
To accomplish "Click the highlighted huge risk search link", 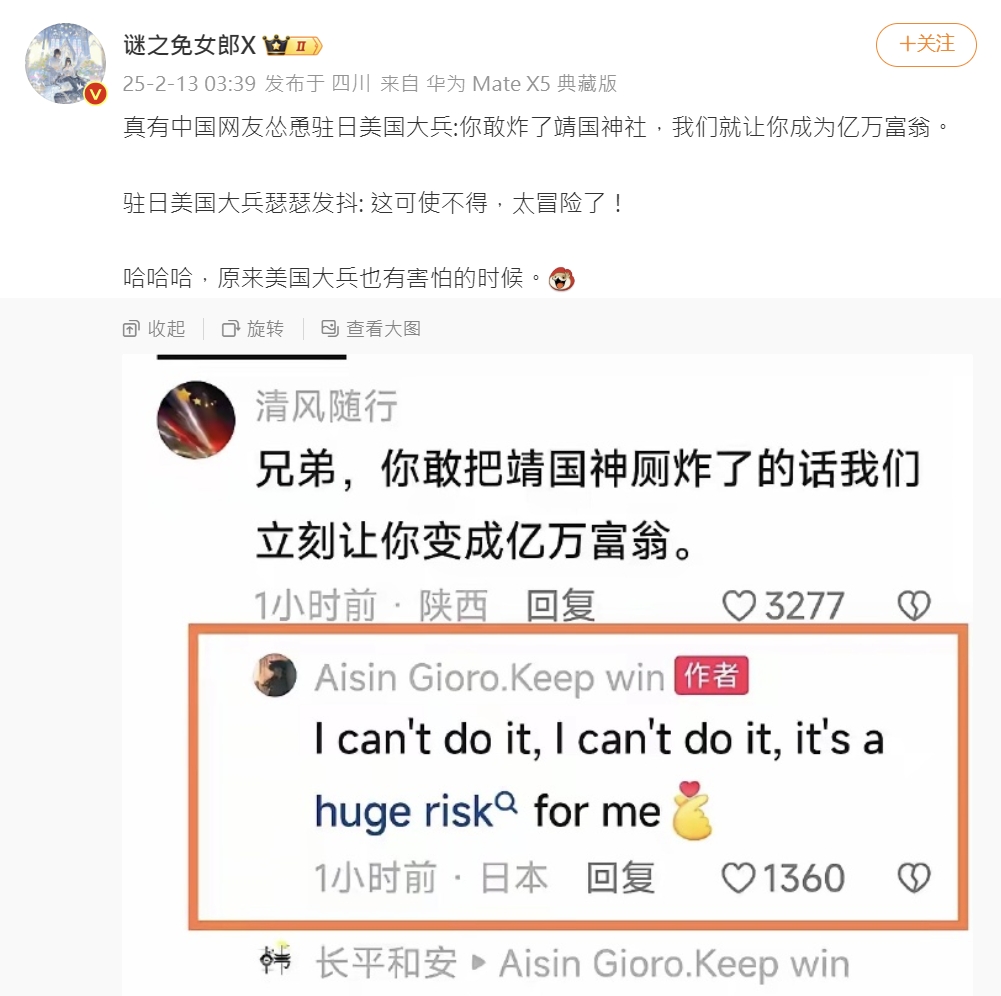I will (416, 812).
